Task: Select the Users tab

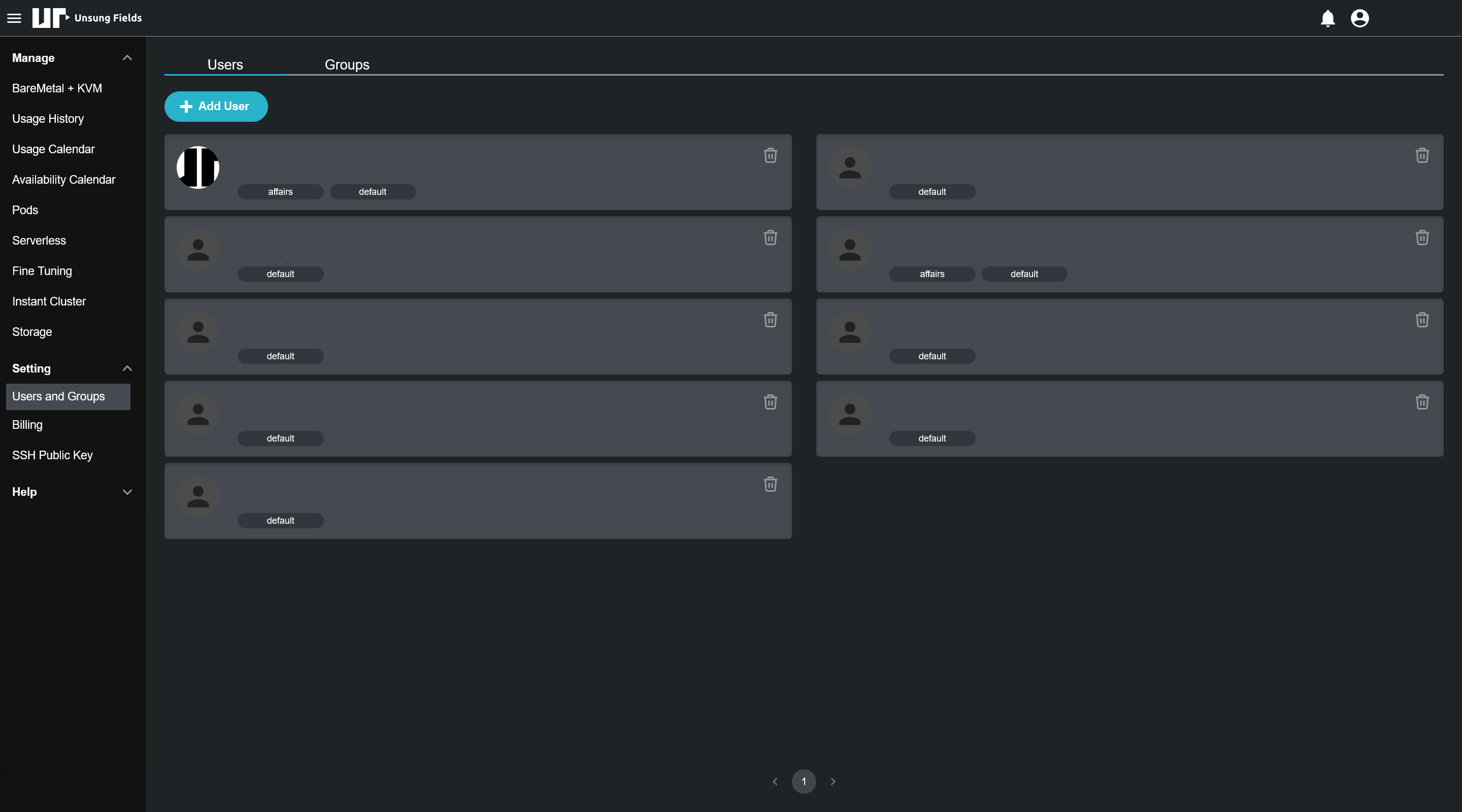Action: pyautogui.click(x=225, y=64)
